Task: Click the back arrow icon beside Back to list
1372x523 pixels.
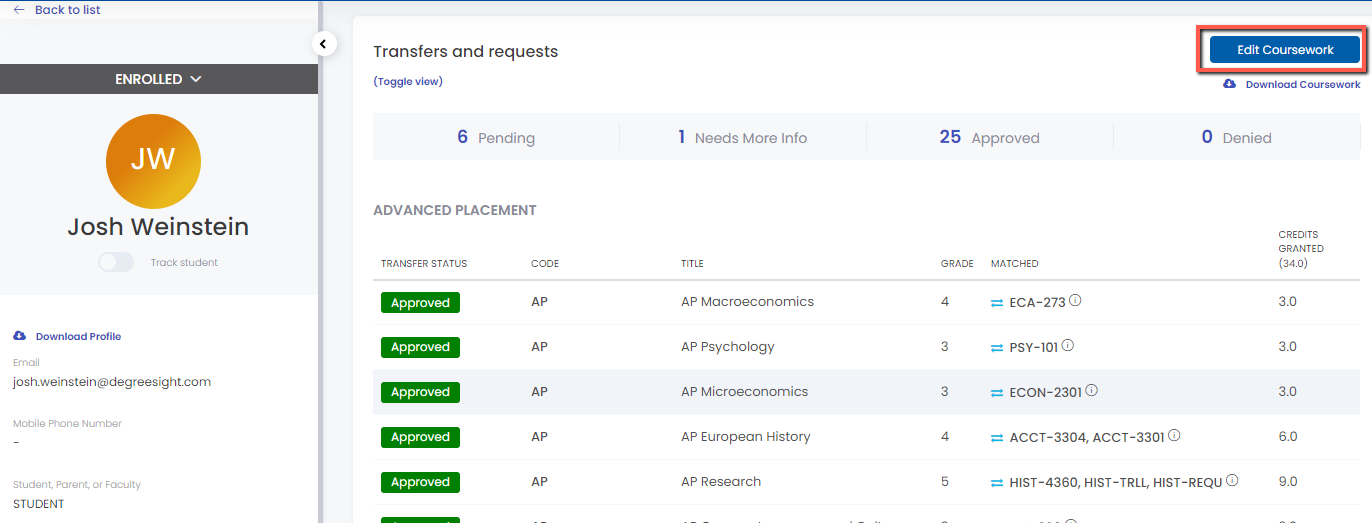Action: point(19,10)
